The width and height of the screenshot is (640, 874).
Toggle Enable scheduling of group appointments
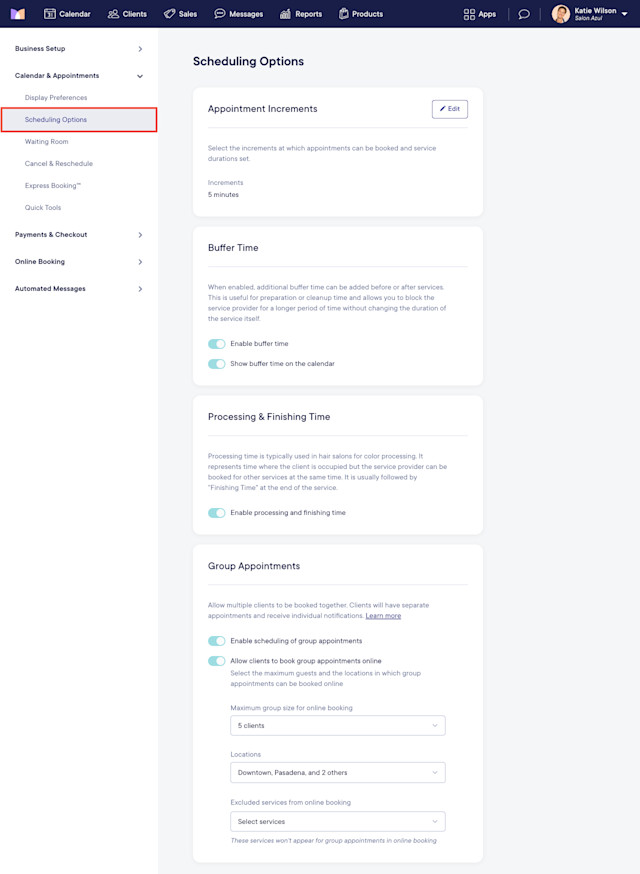click(x=217, y=641)
